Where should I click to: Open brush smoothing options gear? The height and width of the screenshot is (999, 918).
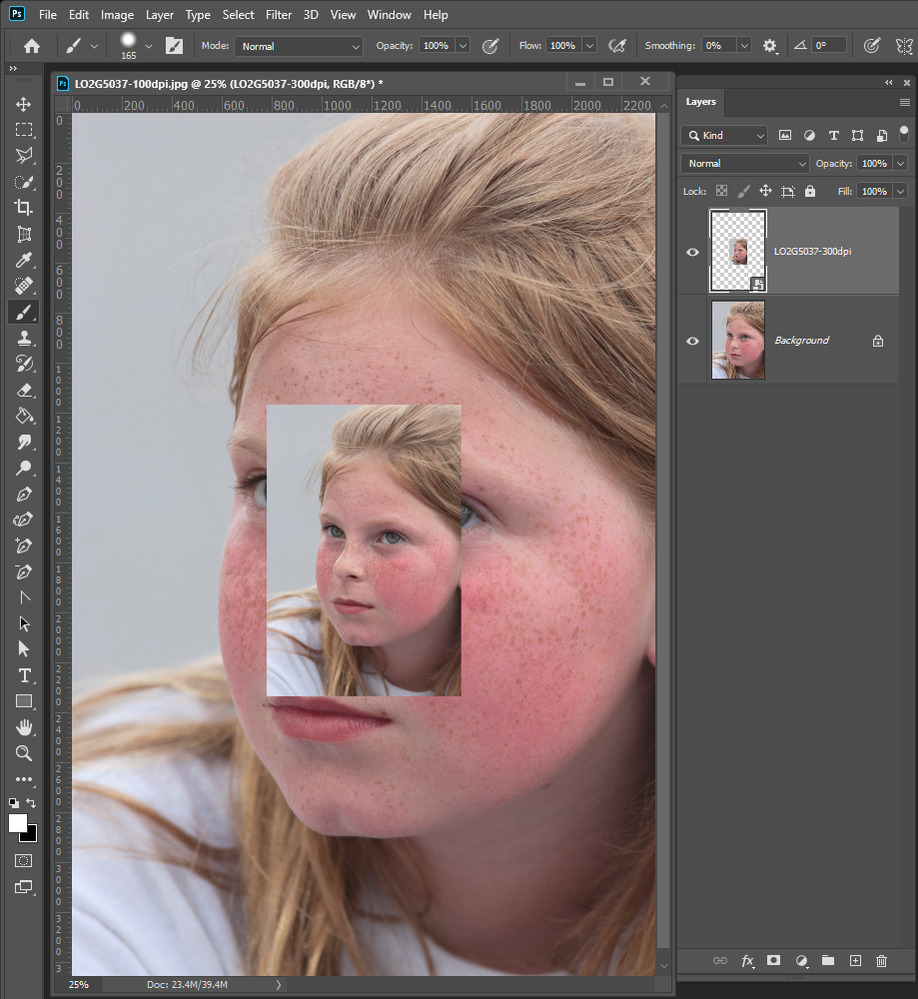770,46
